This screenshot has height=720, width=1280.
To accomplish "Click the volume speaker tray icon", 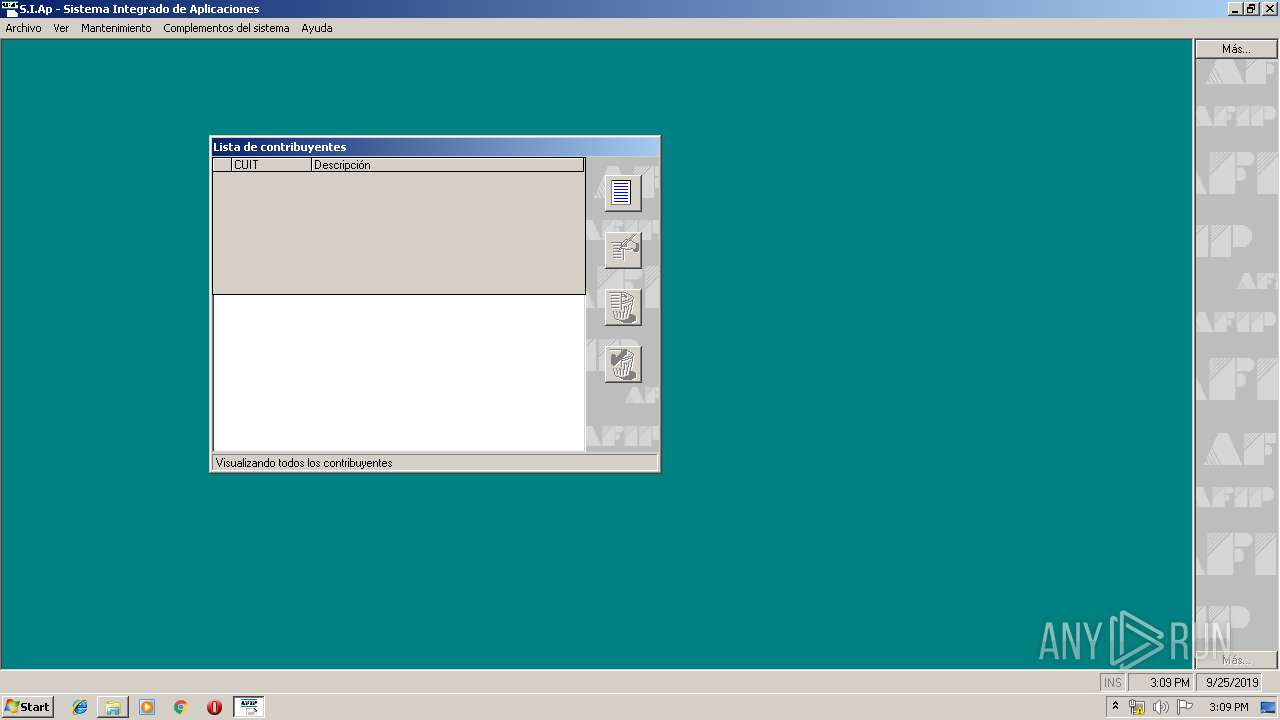I will coord(1160,707).
